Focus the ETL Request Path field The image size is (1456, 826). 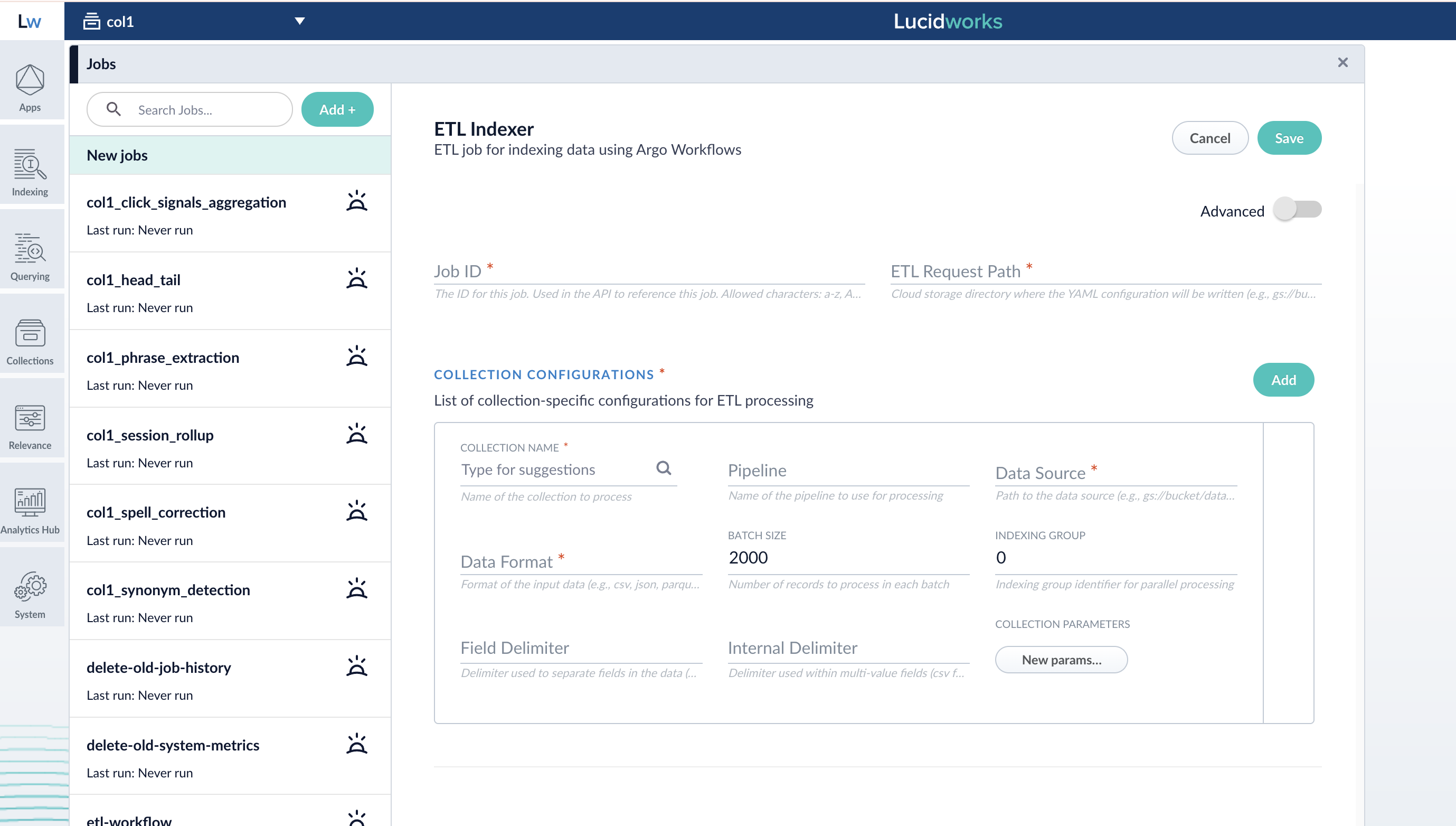(1105, 272)
